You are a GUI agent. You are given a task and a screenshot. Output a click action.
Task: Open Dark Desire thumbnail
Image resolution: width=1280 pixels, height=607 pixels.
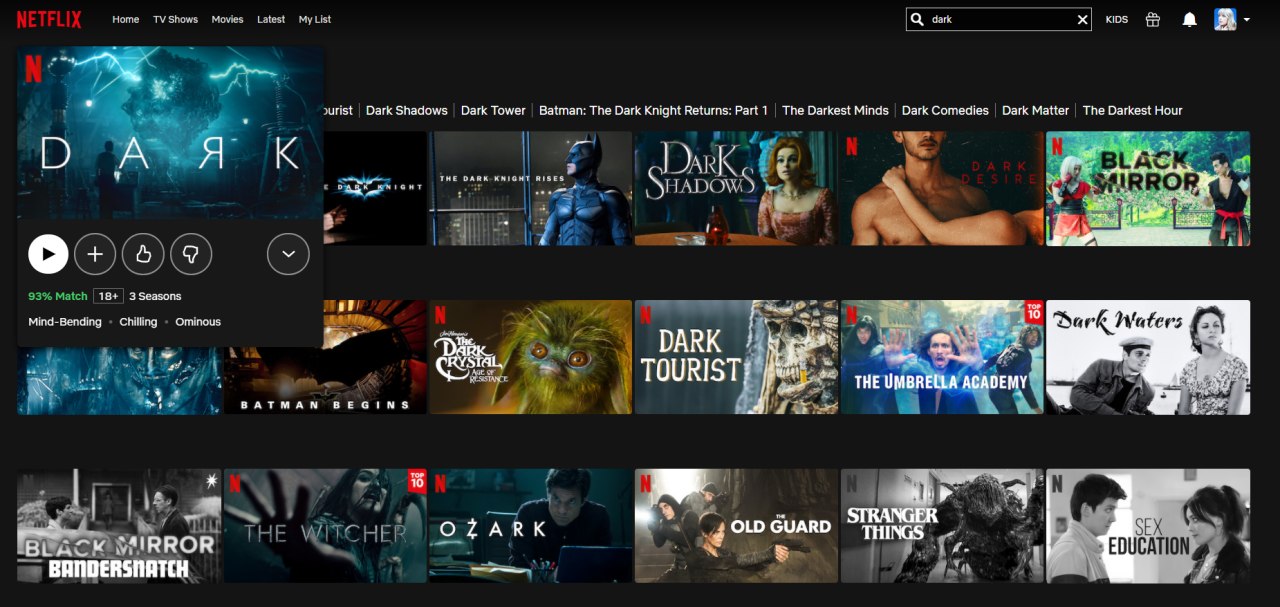click(942, 188)
